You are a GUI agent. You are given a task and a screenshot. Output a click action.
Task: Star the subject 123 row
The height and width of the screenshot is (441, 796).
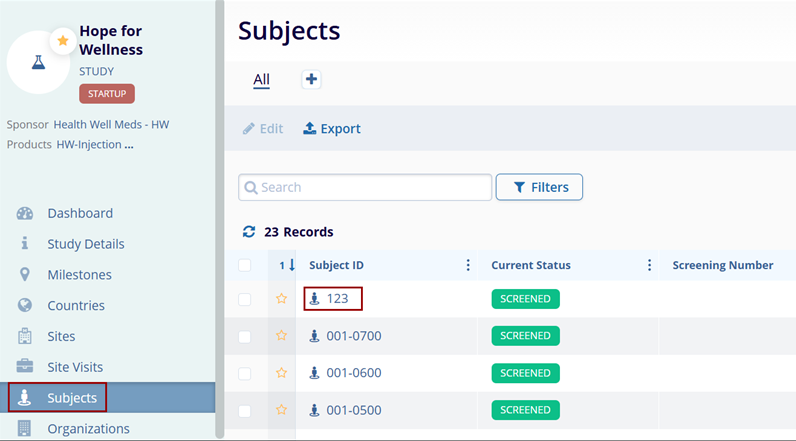(x=281, y=298)
